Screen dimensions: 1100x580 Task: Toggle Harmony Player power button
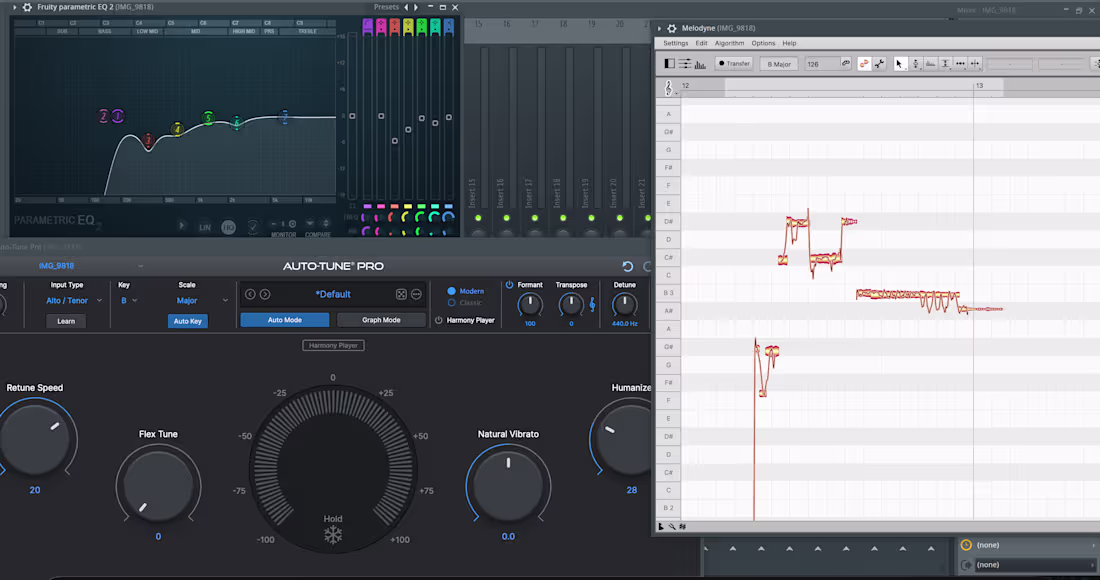[438, 321]
